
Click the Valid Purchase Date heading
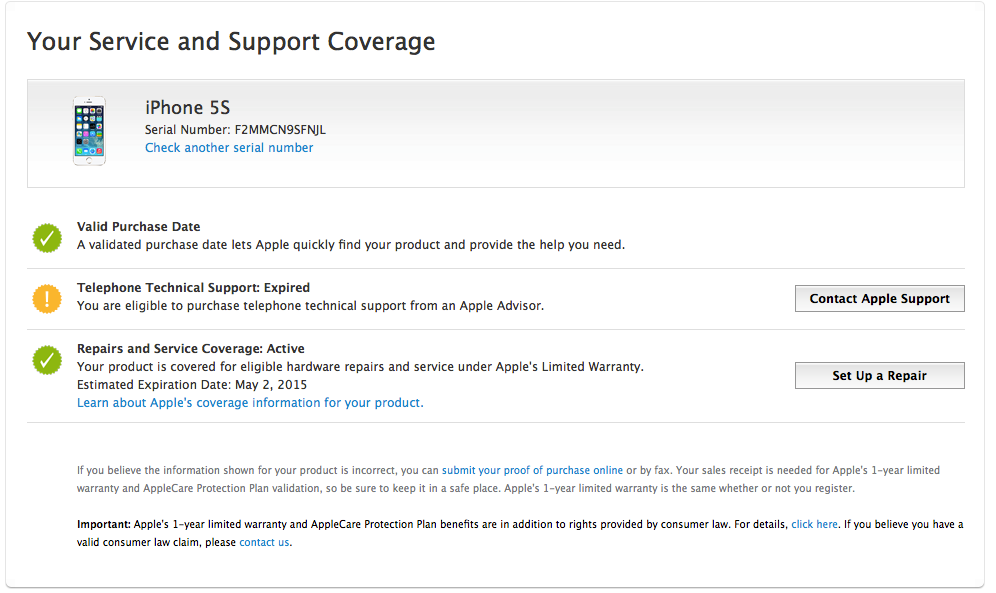[138, 227]
